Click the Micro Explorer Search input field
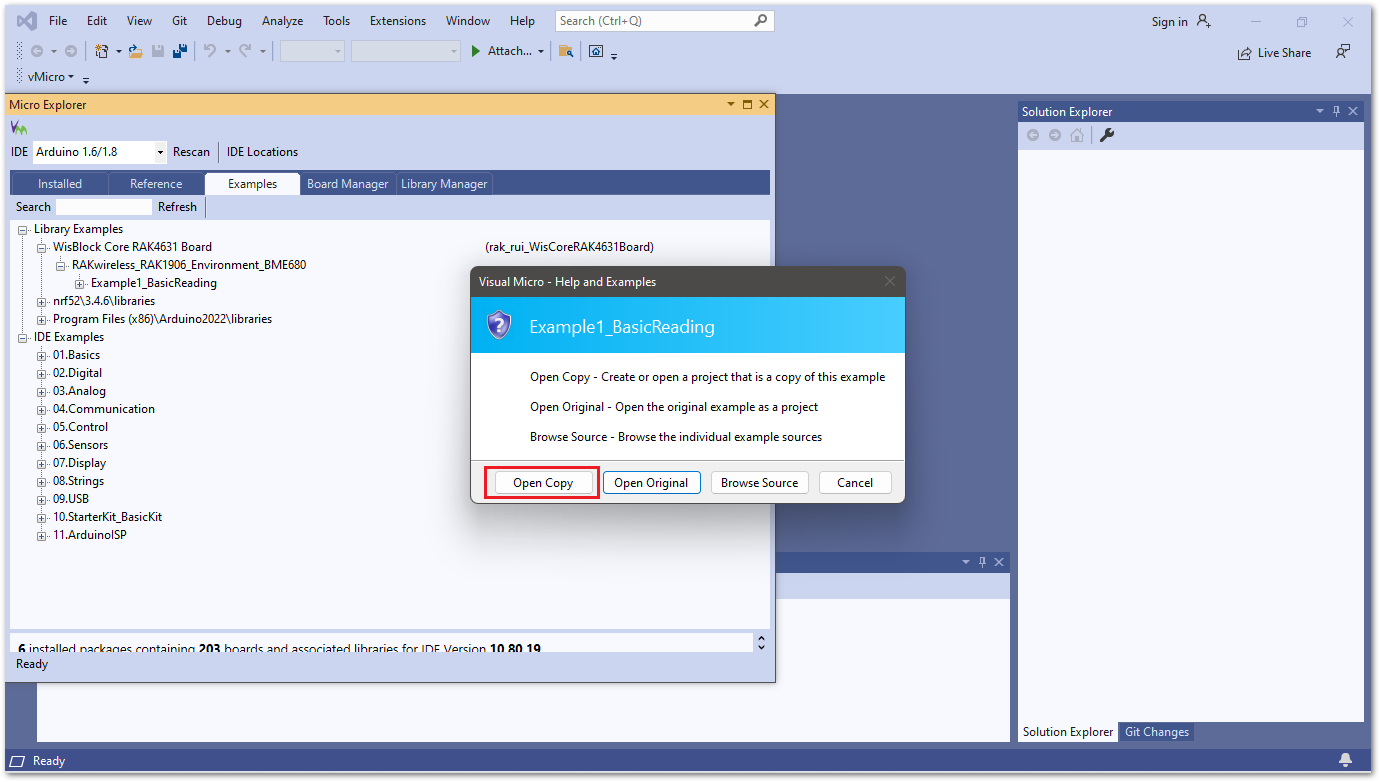The image size is (1380, 782). pos(104,207)
